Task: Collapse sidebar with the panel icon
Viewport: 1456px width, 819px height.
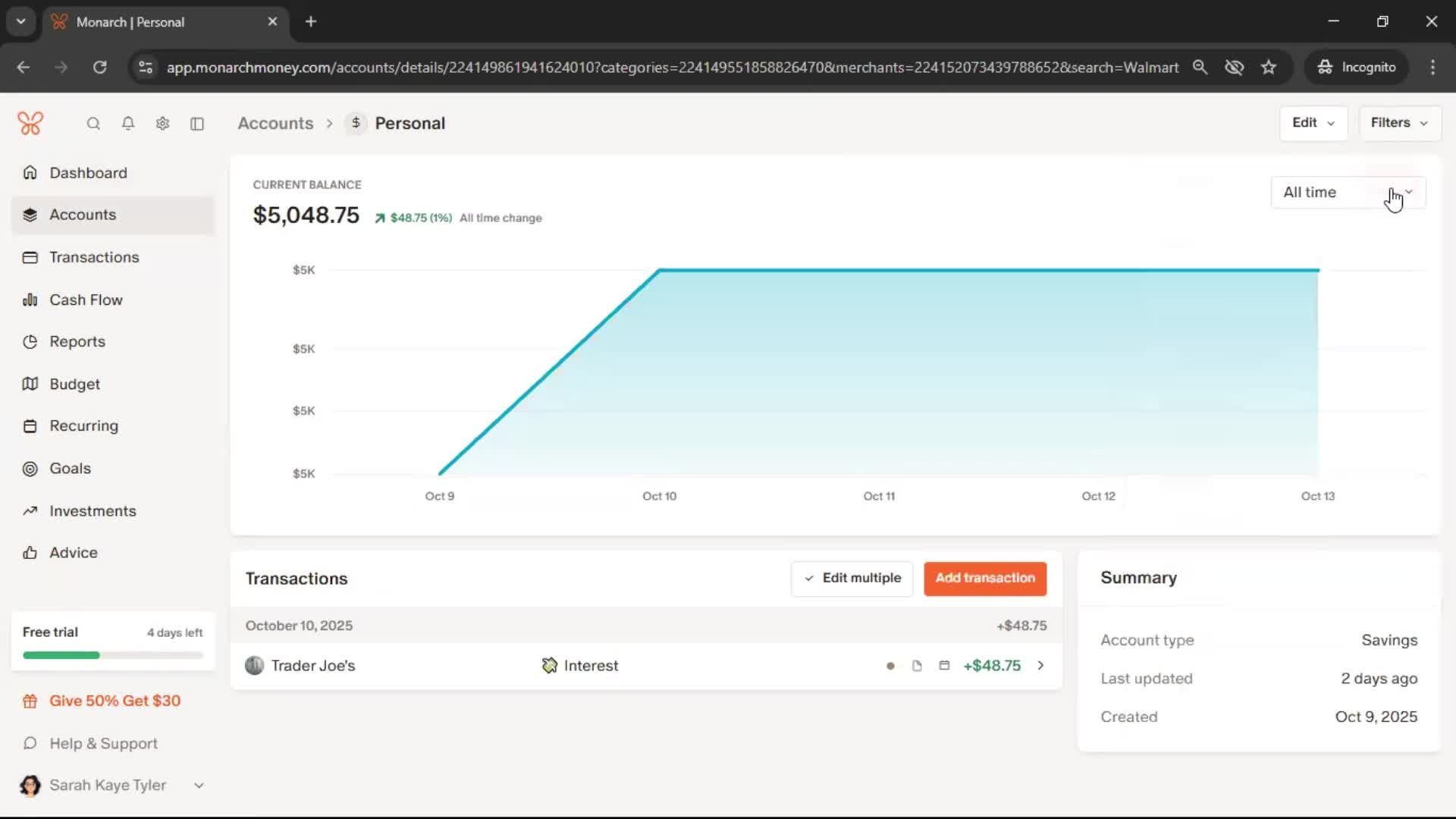Action: tap(197, 124)
